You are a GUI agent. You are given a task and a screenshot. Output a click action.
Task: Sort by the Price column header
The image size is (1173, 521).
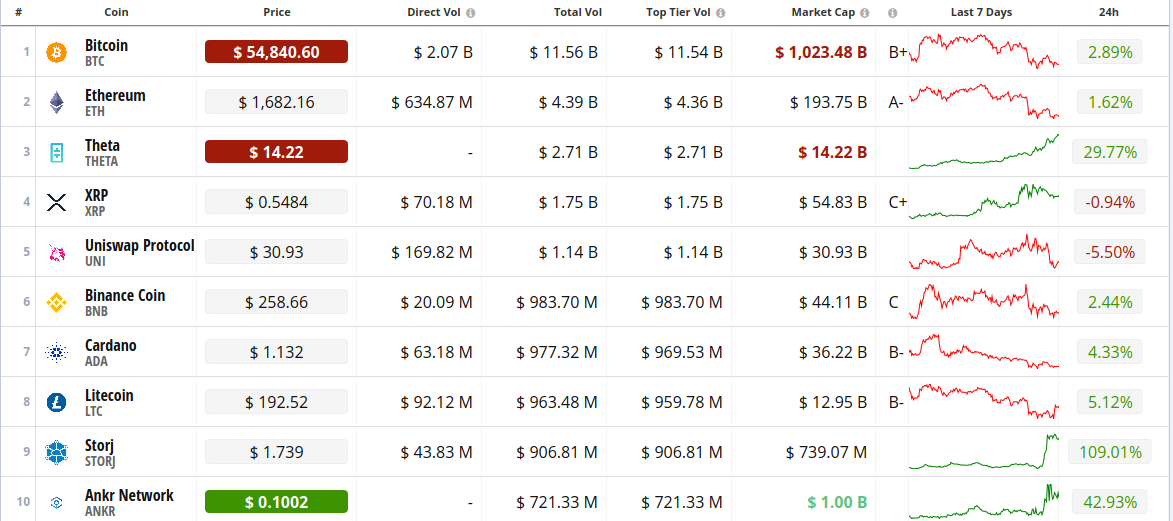point(277,12)
